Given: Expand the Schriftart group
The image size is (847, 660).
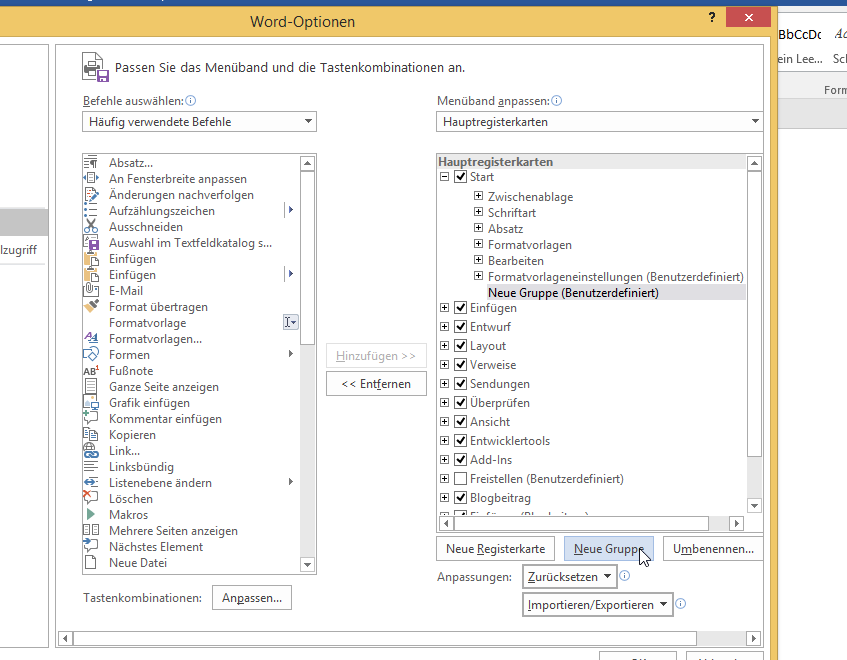Looking at the screenshot, I should [x=478, y=212].
